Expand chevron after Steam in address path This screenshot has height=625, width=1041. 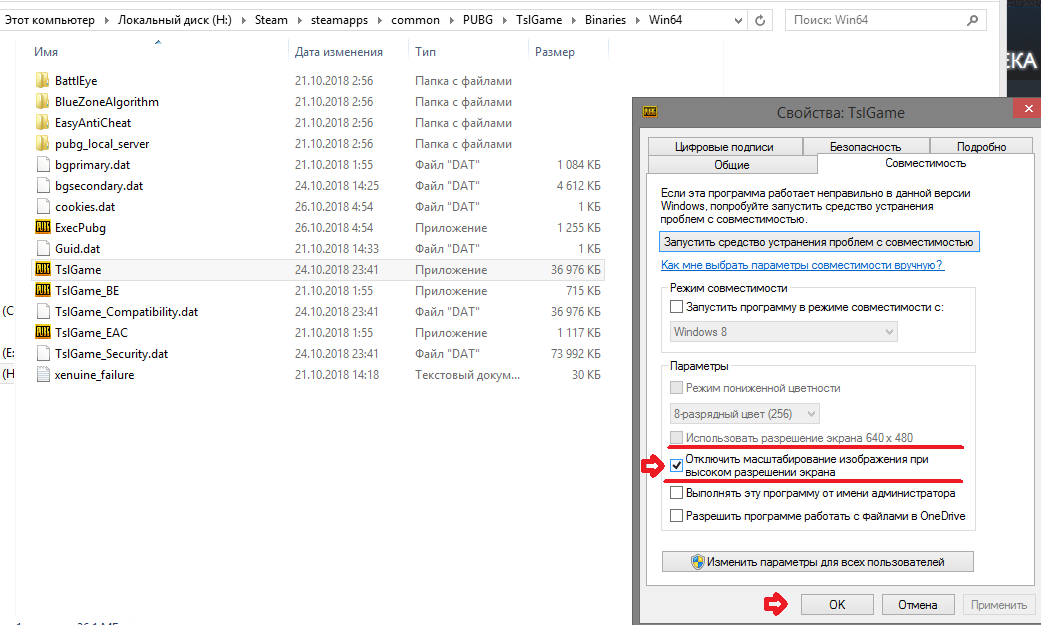pos(299,20)
